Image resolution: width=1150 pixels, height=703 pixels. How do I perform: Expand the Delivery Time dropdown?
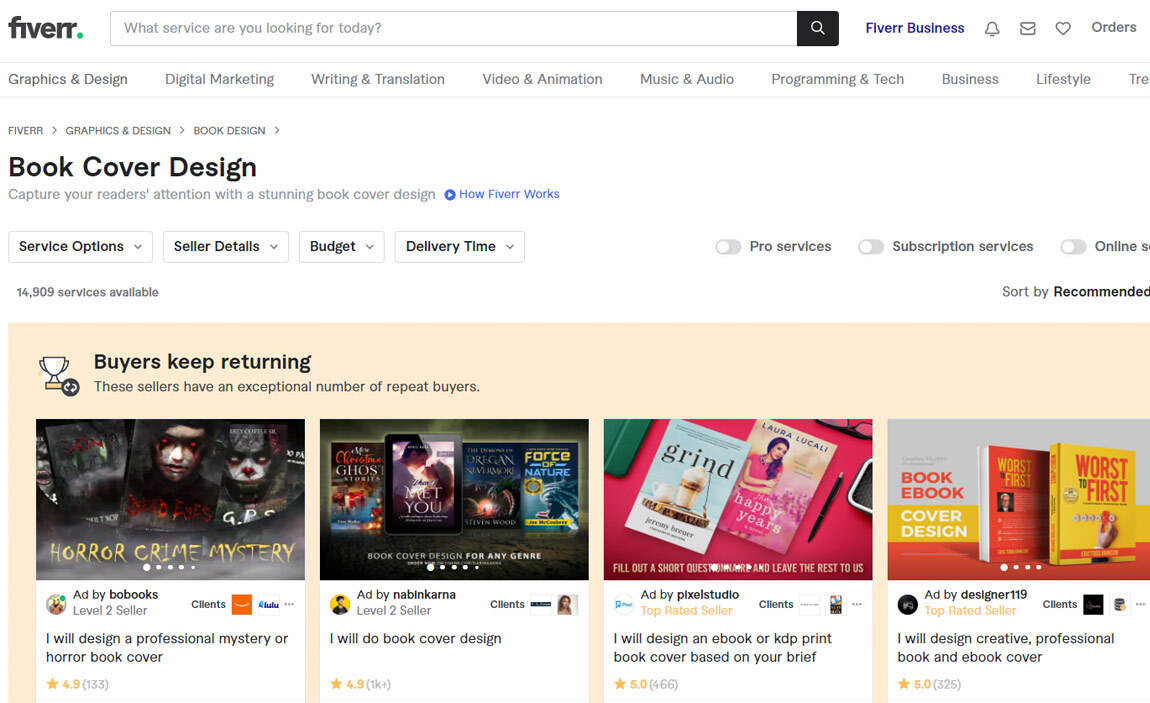(459, 247)
